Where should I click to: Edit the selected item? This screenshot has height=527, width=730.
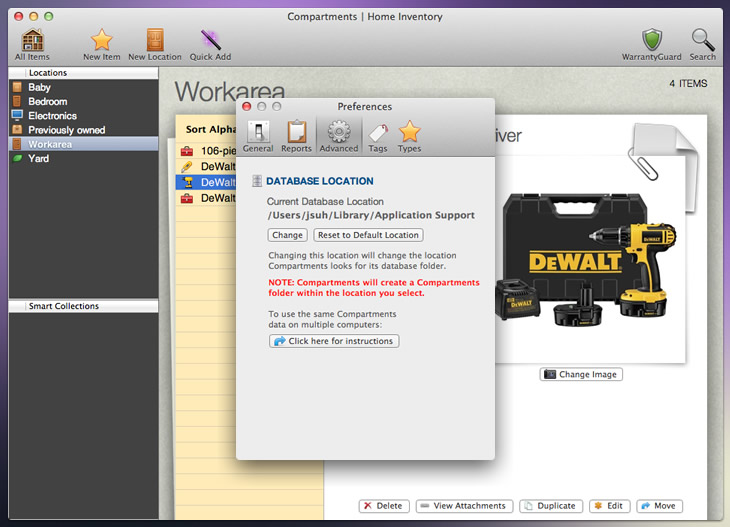[x=609, y=506]
